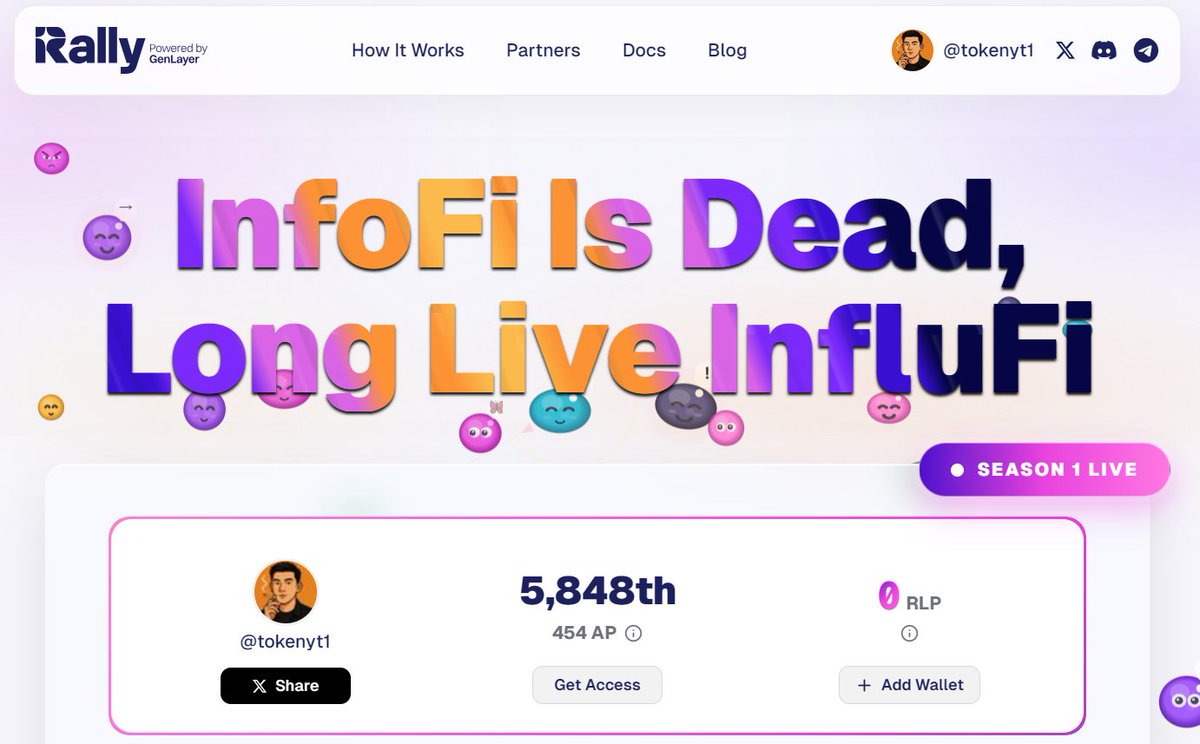Open the Telegram icon in header

tap(1146, 50)
